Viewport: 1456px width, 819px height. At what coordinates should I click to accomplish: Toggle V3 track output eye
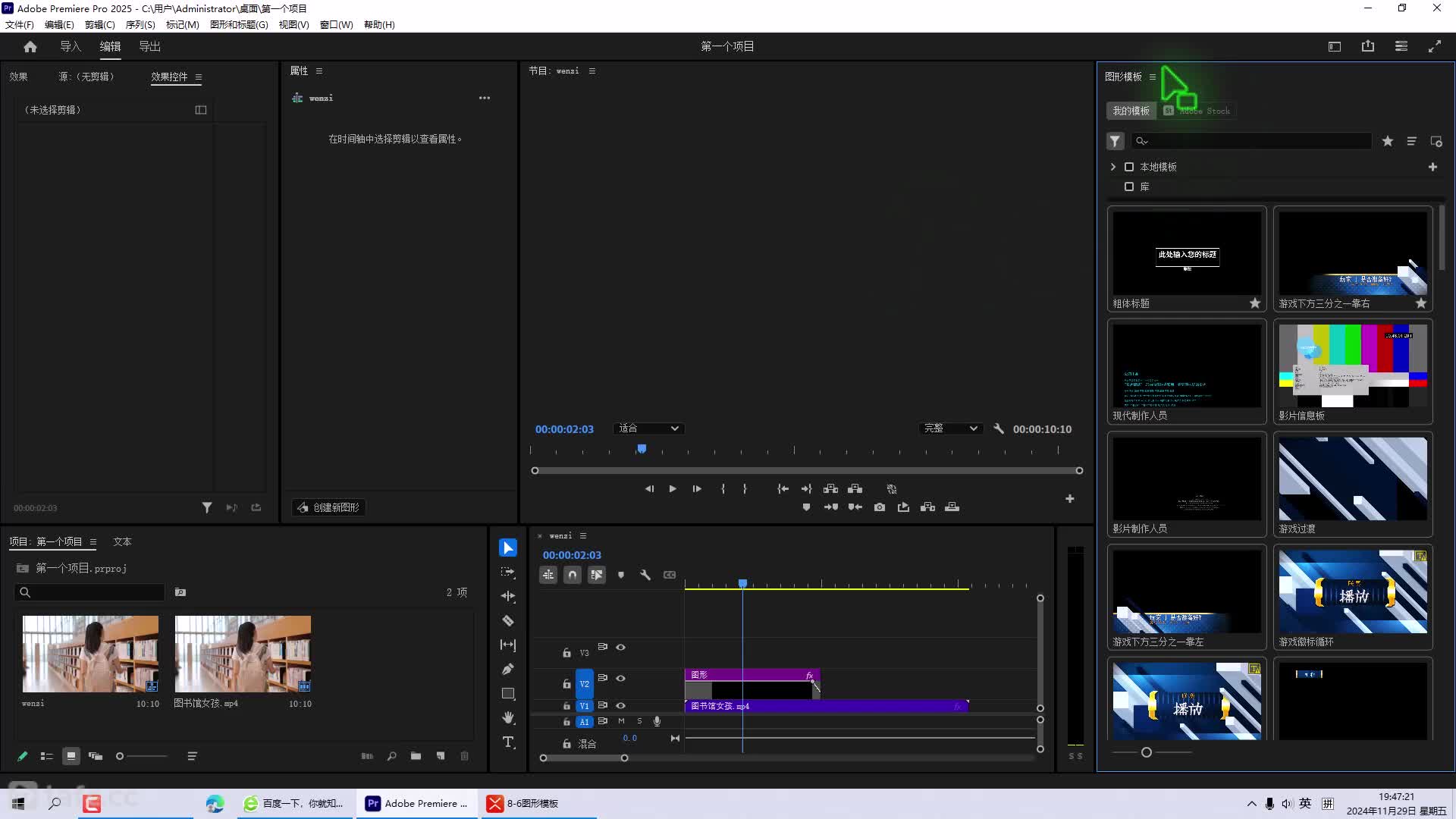coord(620,647)
